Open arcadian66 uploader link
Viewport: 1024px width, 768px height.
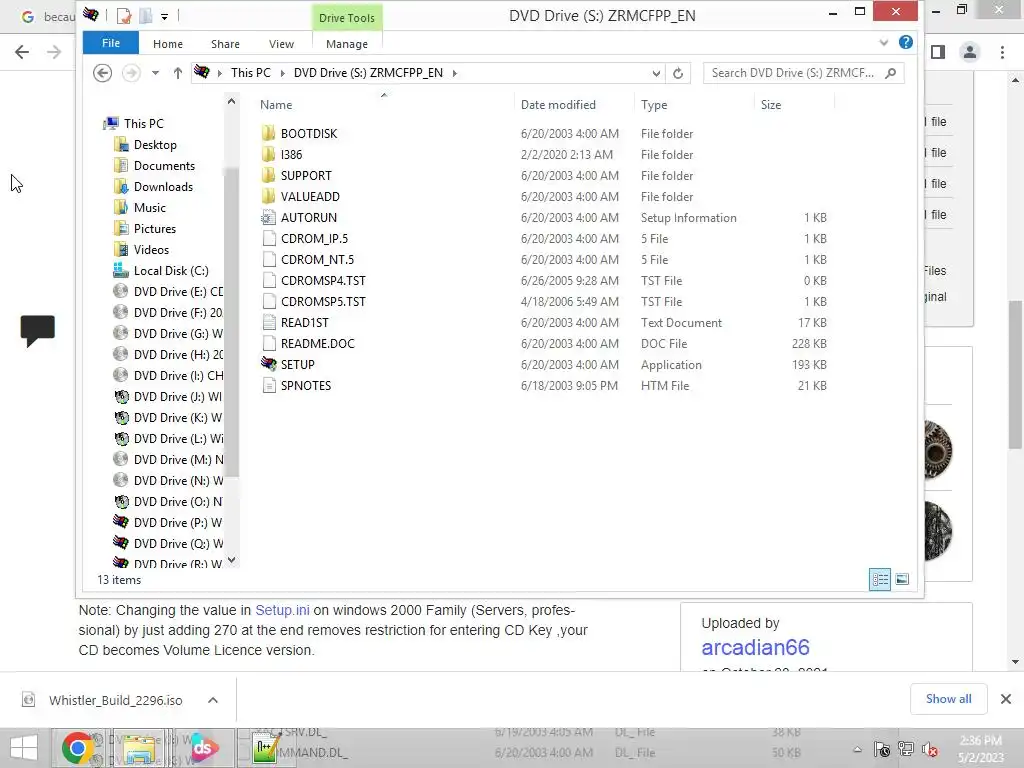click(755, 647)
